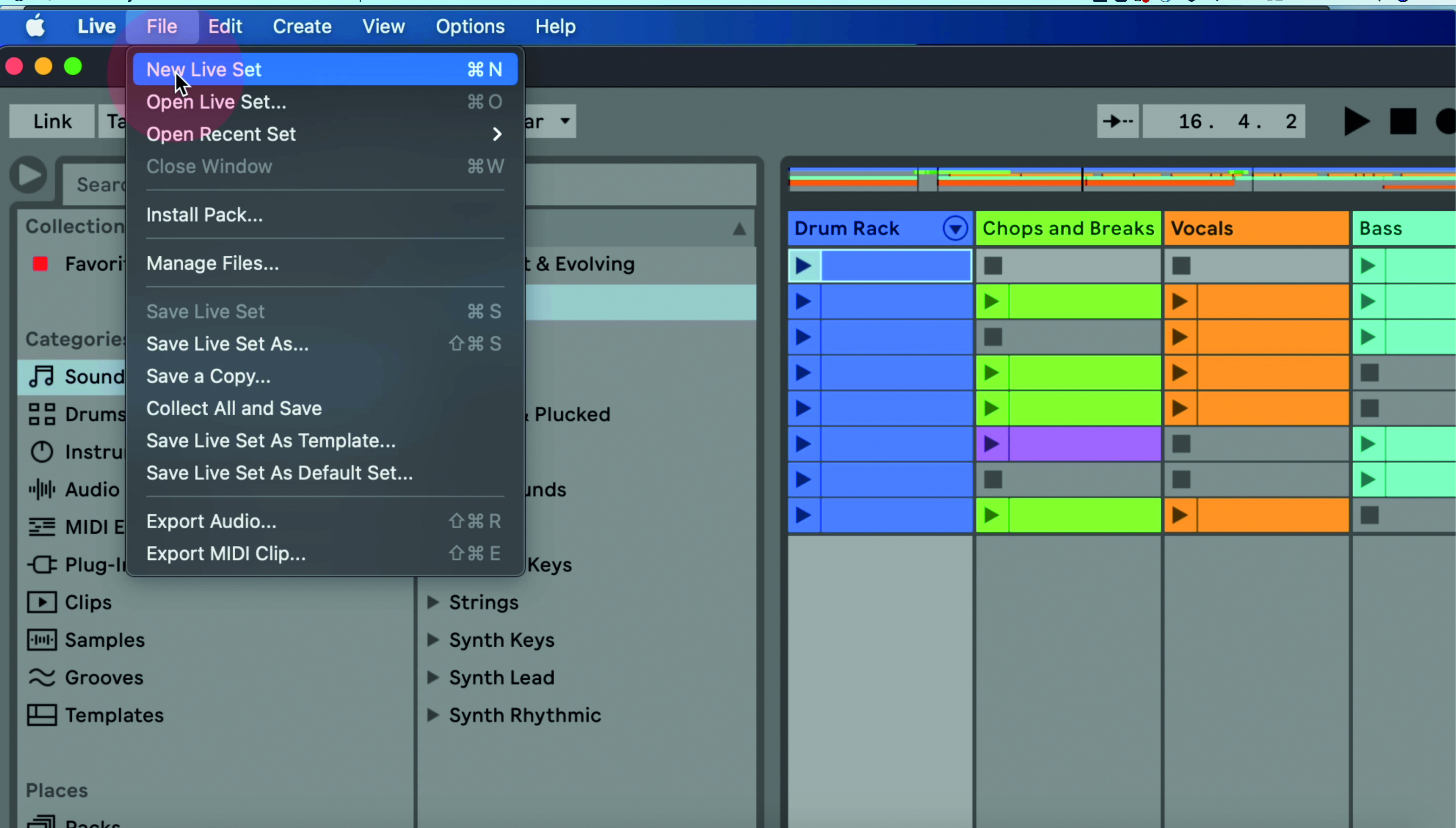The image size is (1456, 828).
Task: Choose New Live Set from File menu
Action: pyautogui.click(x=325, y=70)
